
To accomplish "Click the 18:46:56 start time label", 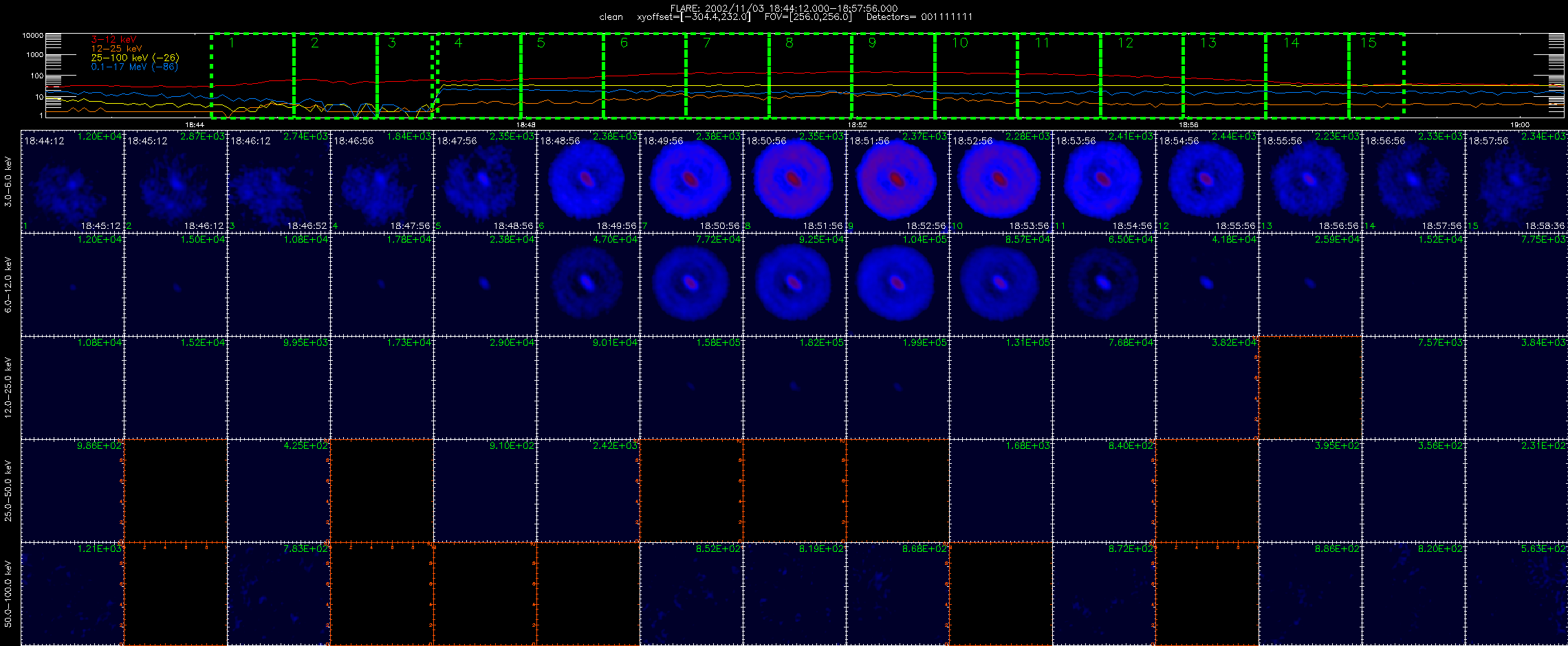I will (353, 140).
